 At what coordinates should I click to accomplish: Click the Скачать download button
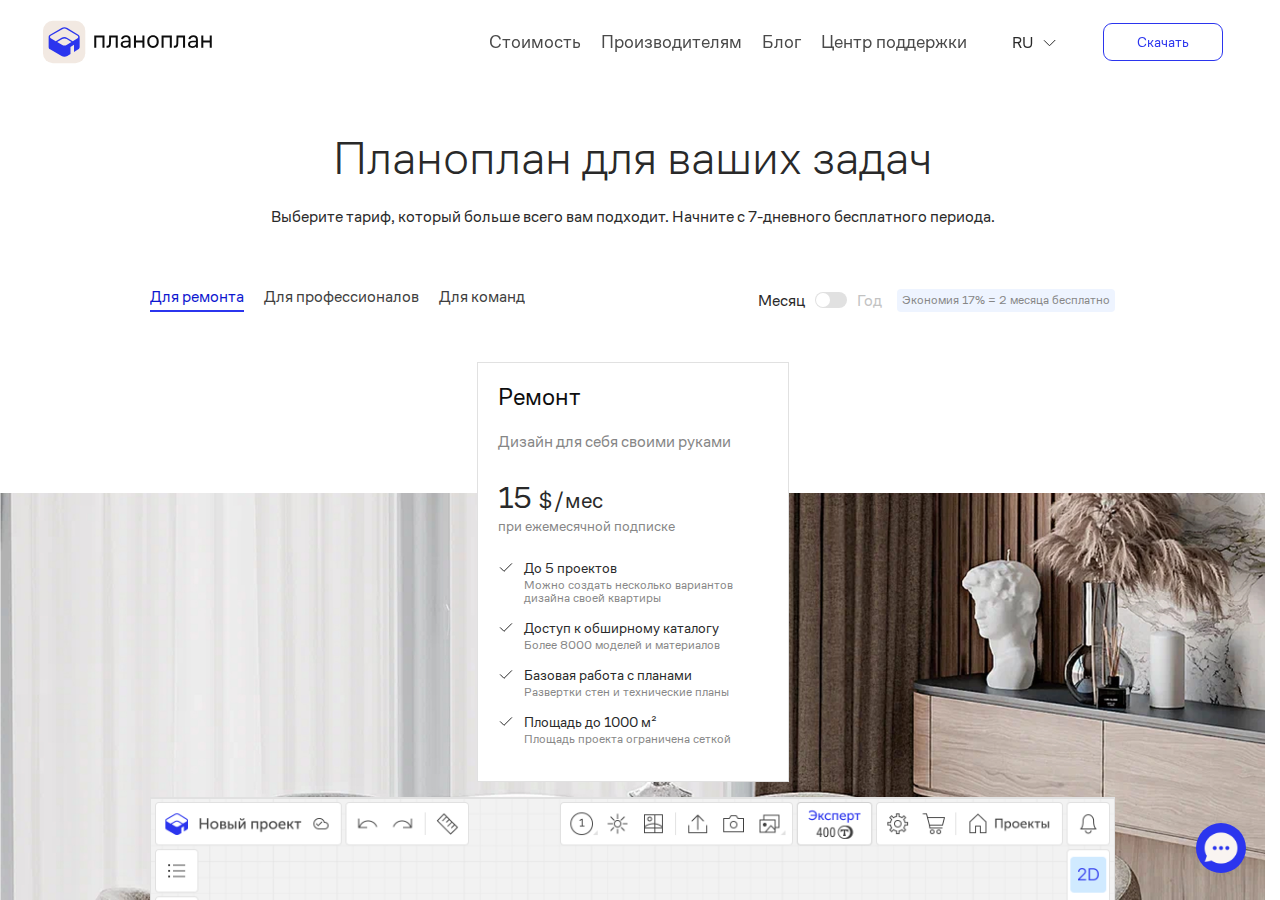[1163, 42]
